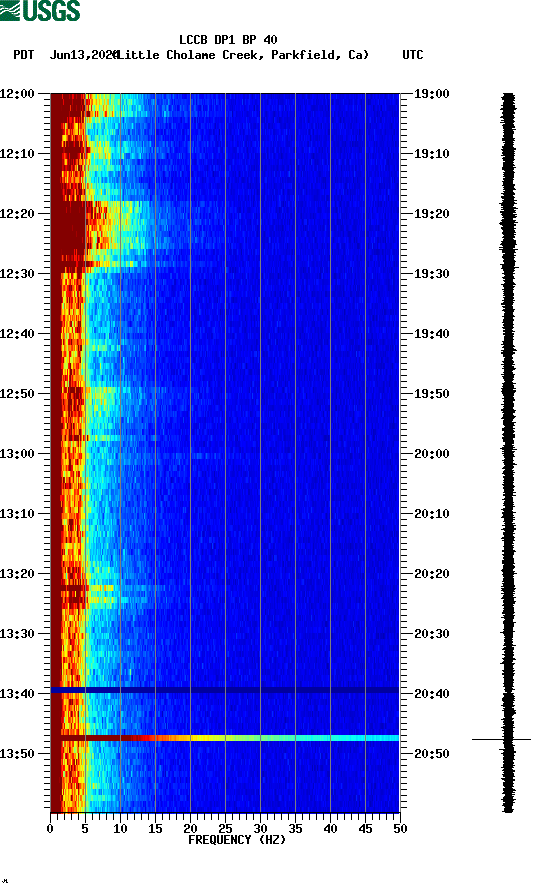
Task: Click the 19:20 UTC time label
Action: (x=432, y=214)
